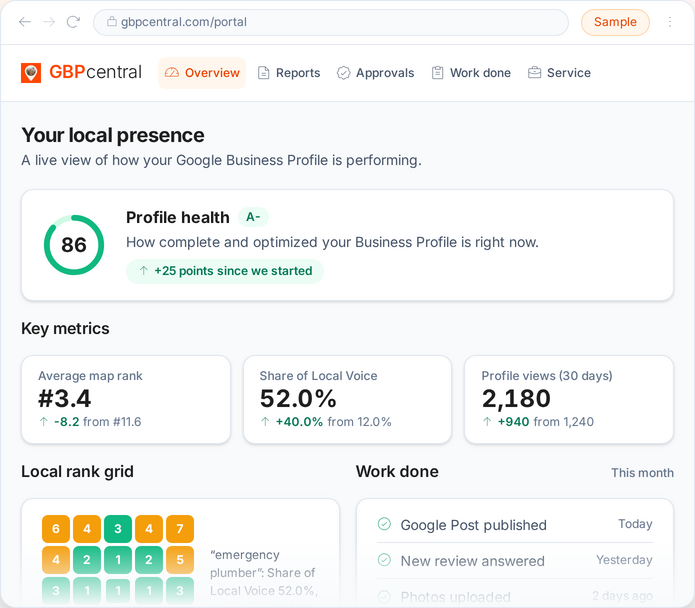This screenshot has width=695, height=608.
Task: Click the Local rank grid heading
Action: [77, 472]
